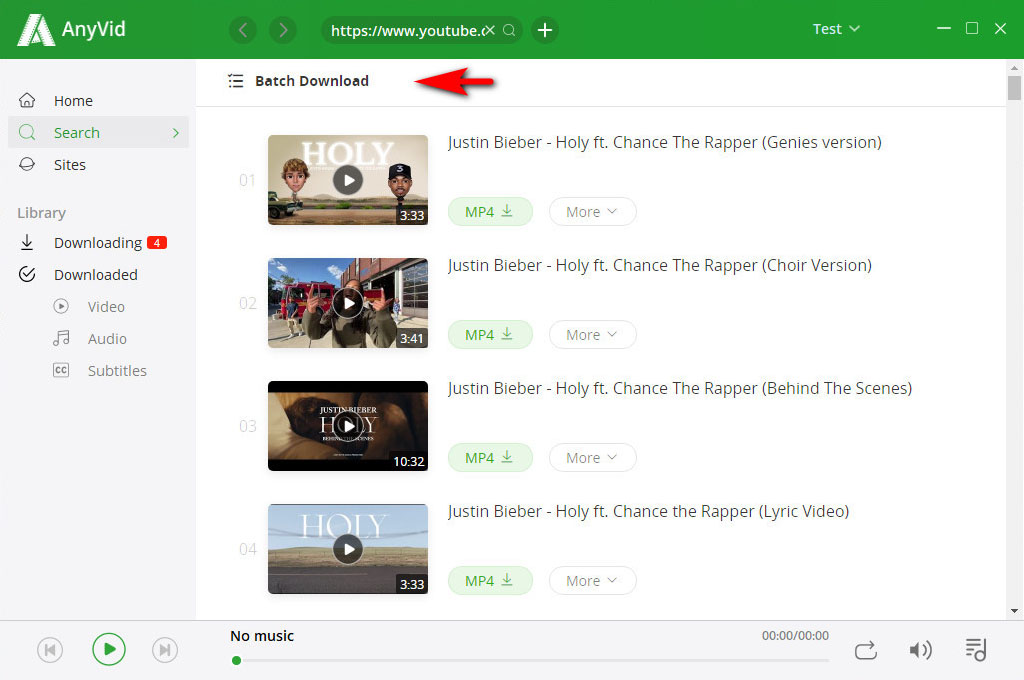
Task: Open the Test account dropdown
Action: tap(836, 29)
